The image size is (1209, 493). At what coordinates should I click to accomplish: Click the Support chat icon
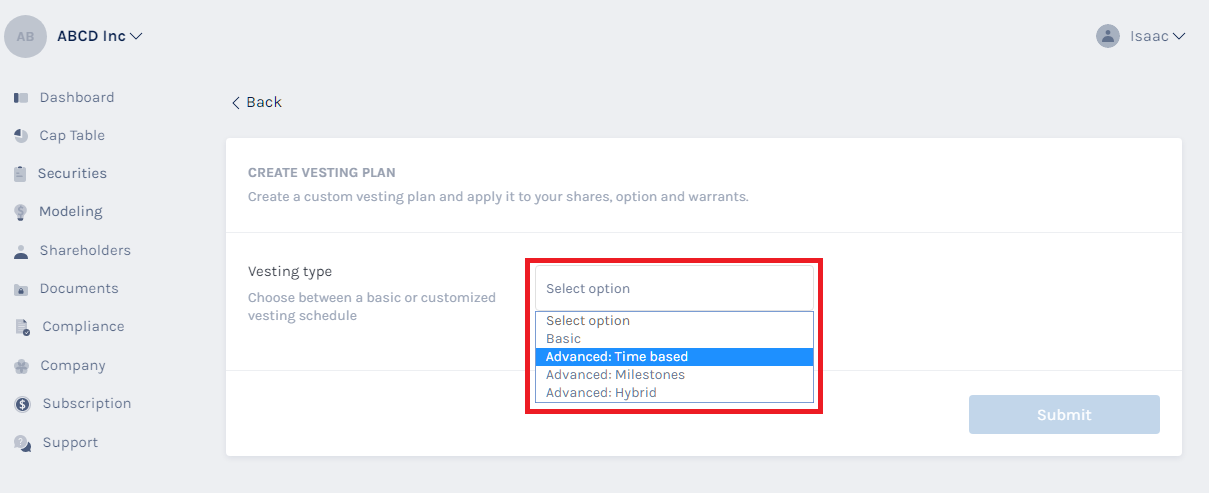pyautogui.click(x=22, y=443)
